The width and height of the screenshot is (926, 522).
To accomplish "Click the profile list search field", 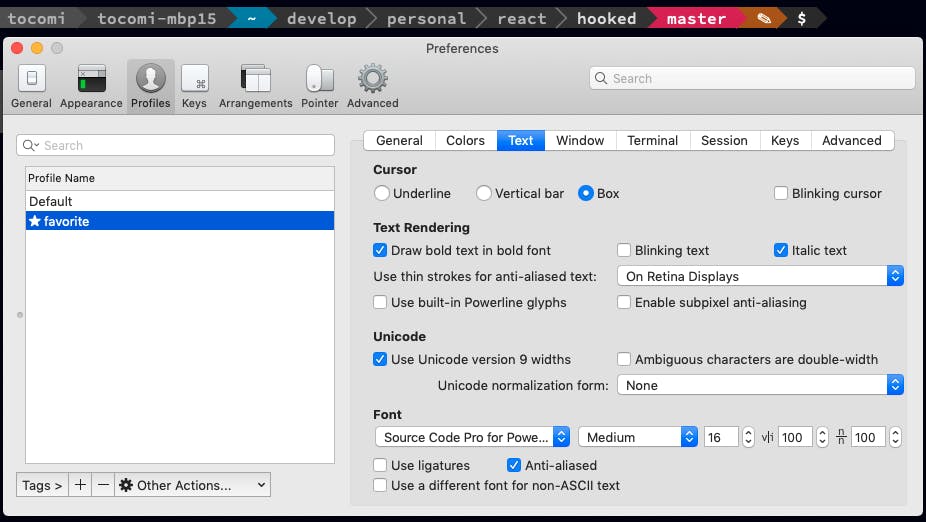I will [x=175, y=145].
